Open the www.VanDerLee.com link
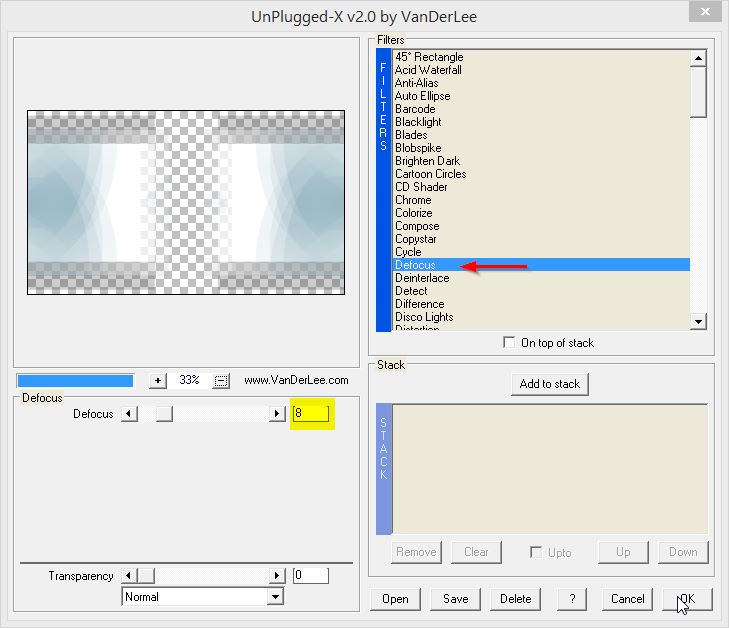The height and width of the screenshot is (628, 729). click(296, 381)
